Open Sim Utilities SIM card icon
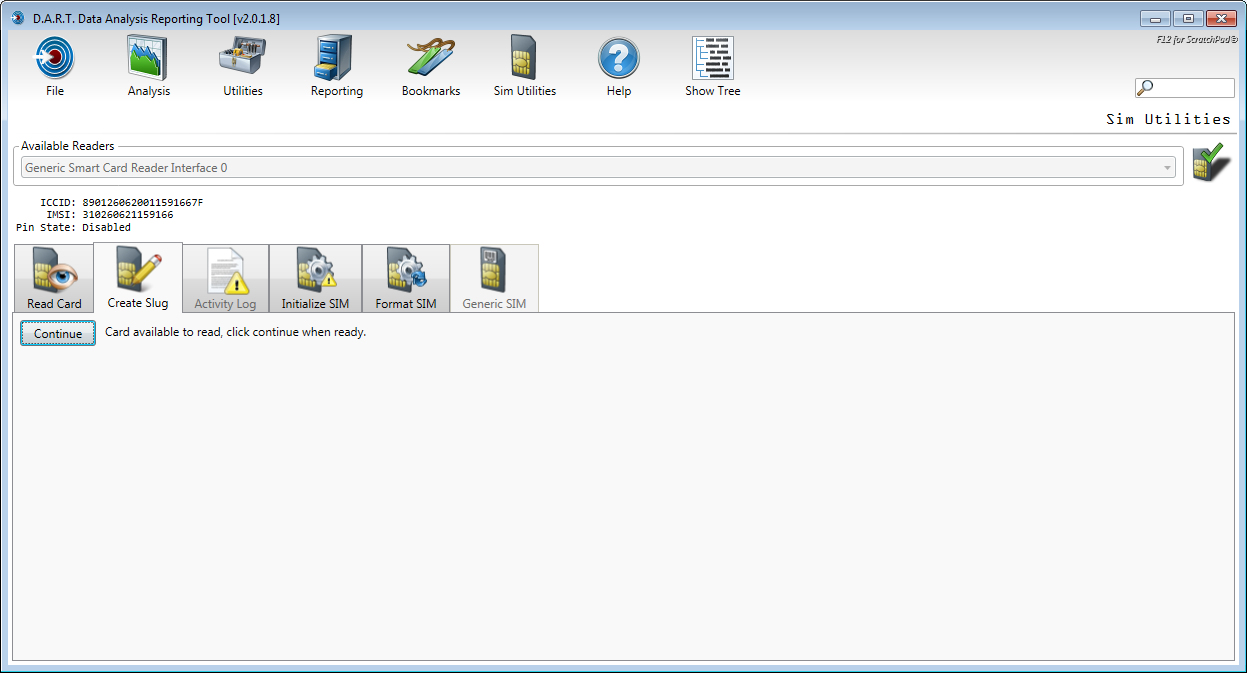1247x673 pixels. [525, 58]
